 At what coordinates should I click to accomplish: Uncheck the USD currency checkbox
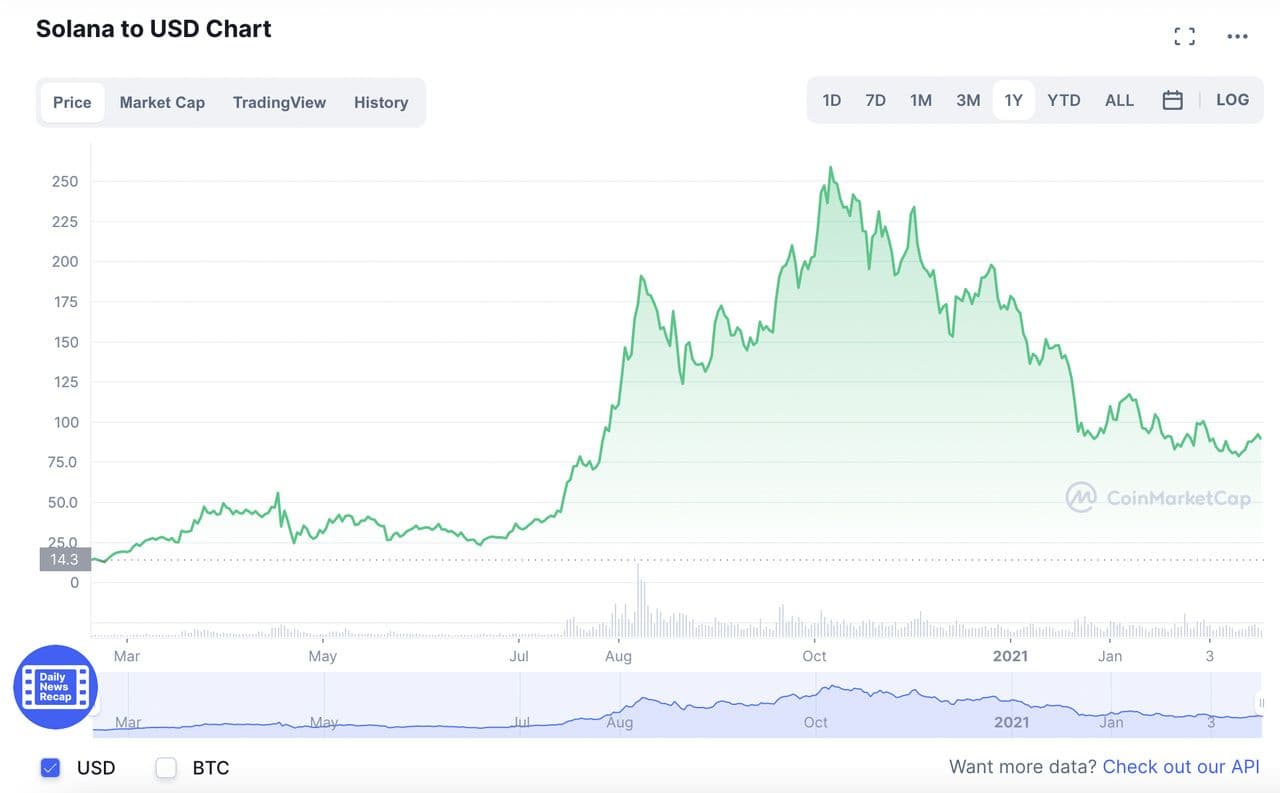click(50, 768)
